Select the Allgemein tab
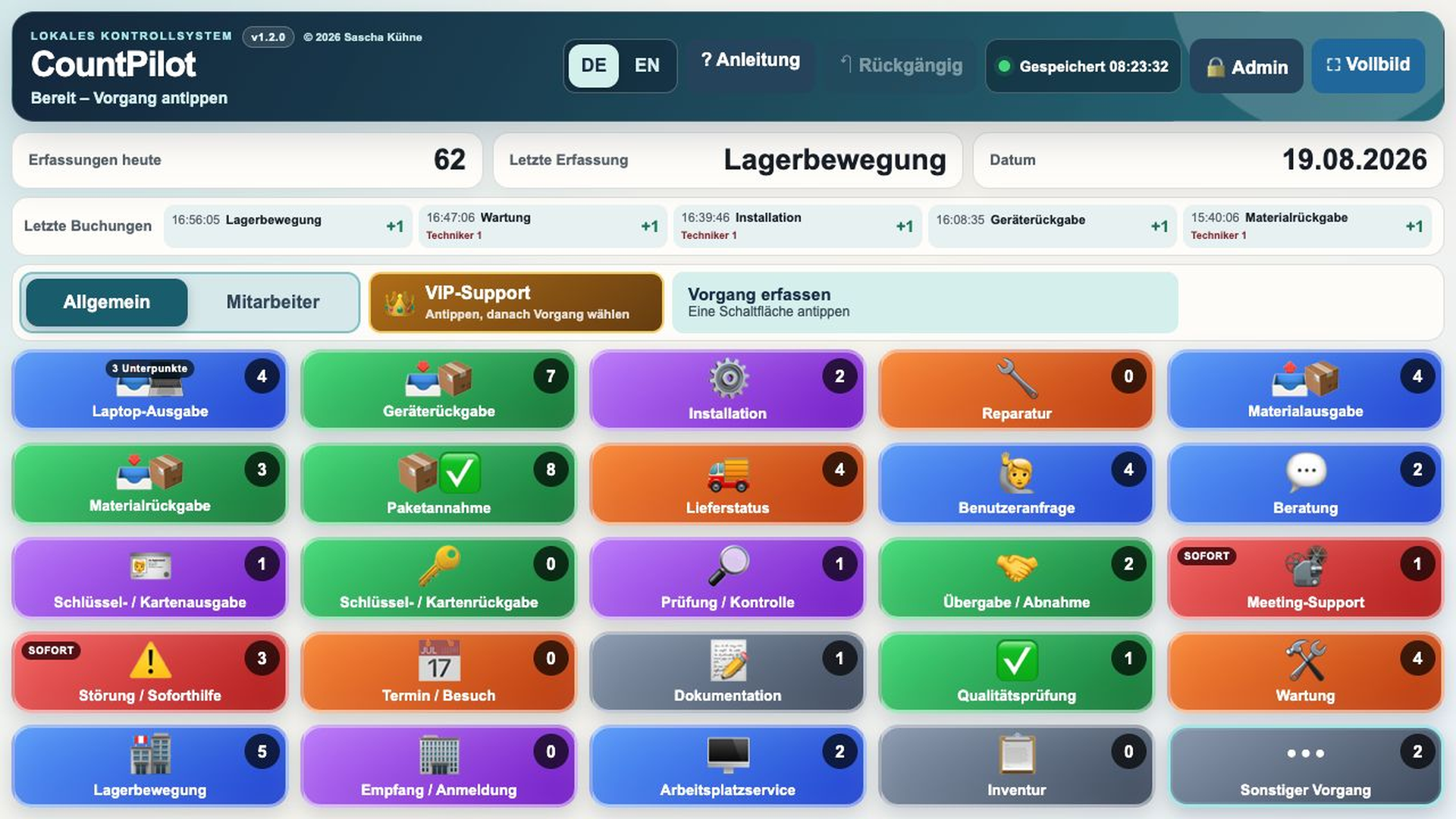The height and width of the screenshot is (819, 1456). pyautogui.click(x=106, y=302)
